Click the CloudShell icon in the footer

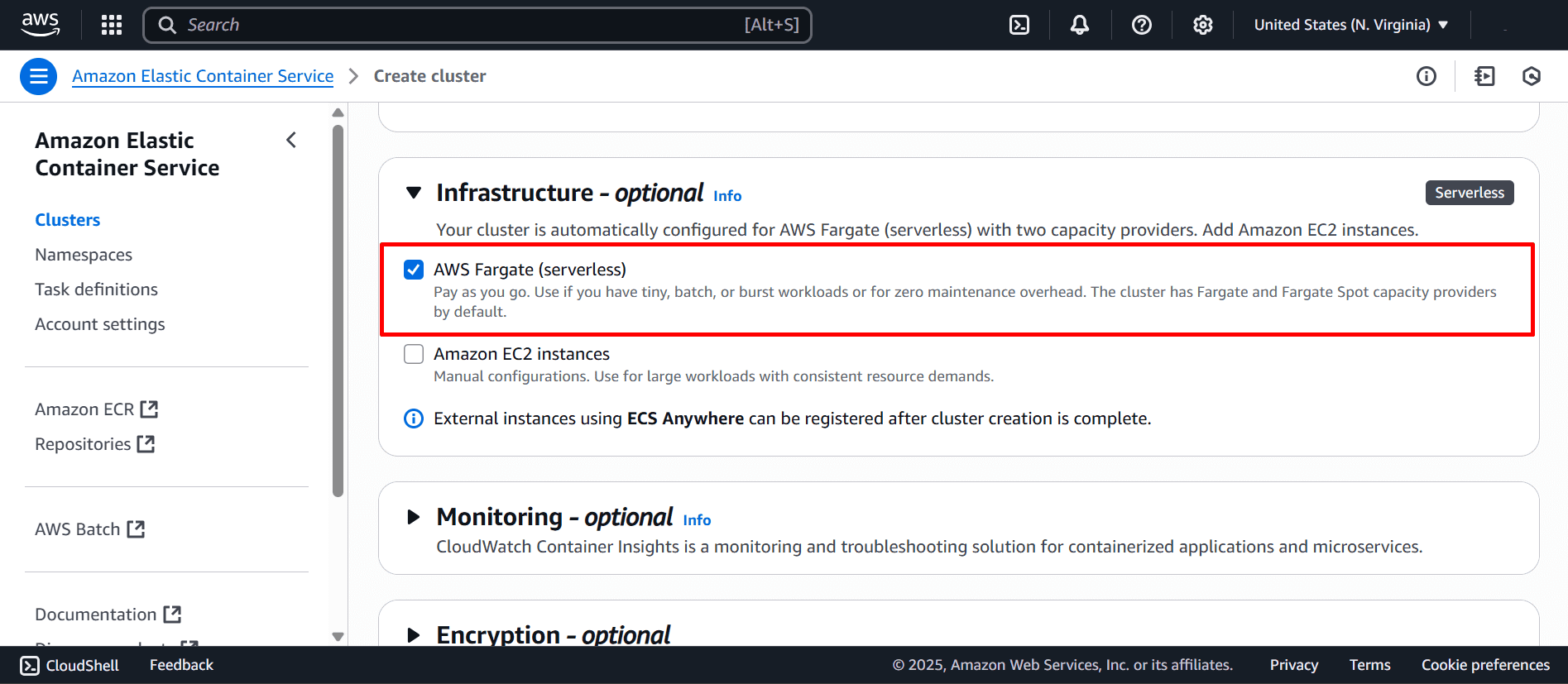click(30, 665)
